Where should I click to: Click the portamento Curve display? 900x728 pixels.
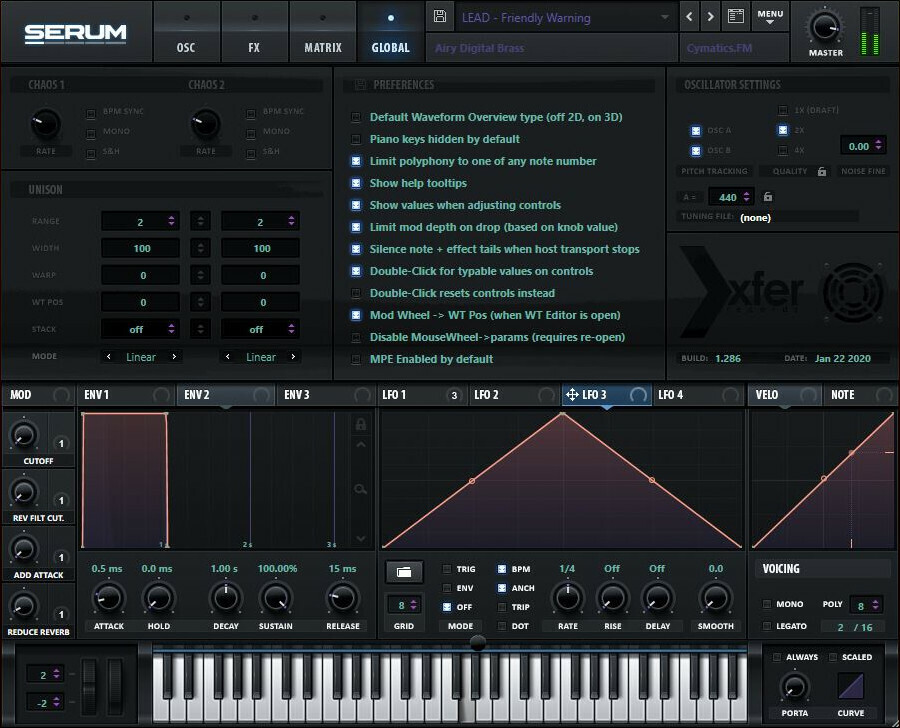850,686
